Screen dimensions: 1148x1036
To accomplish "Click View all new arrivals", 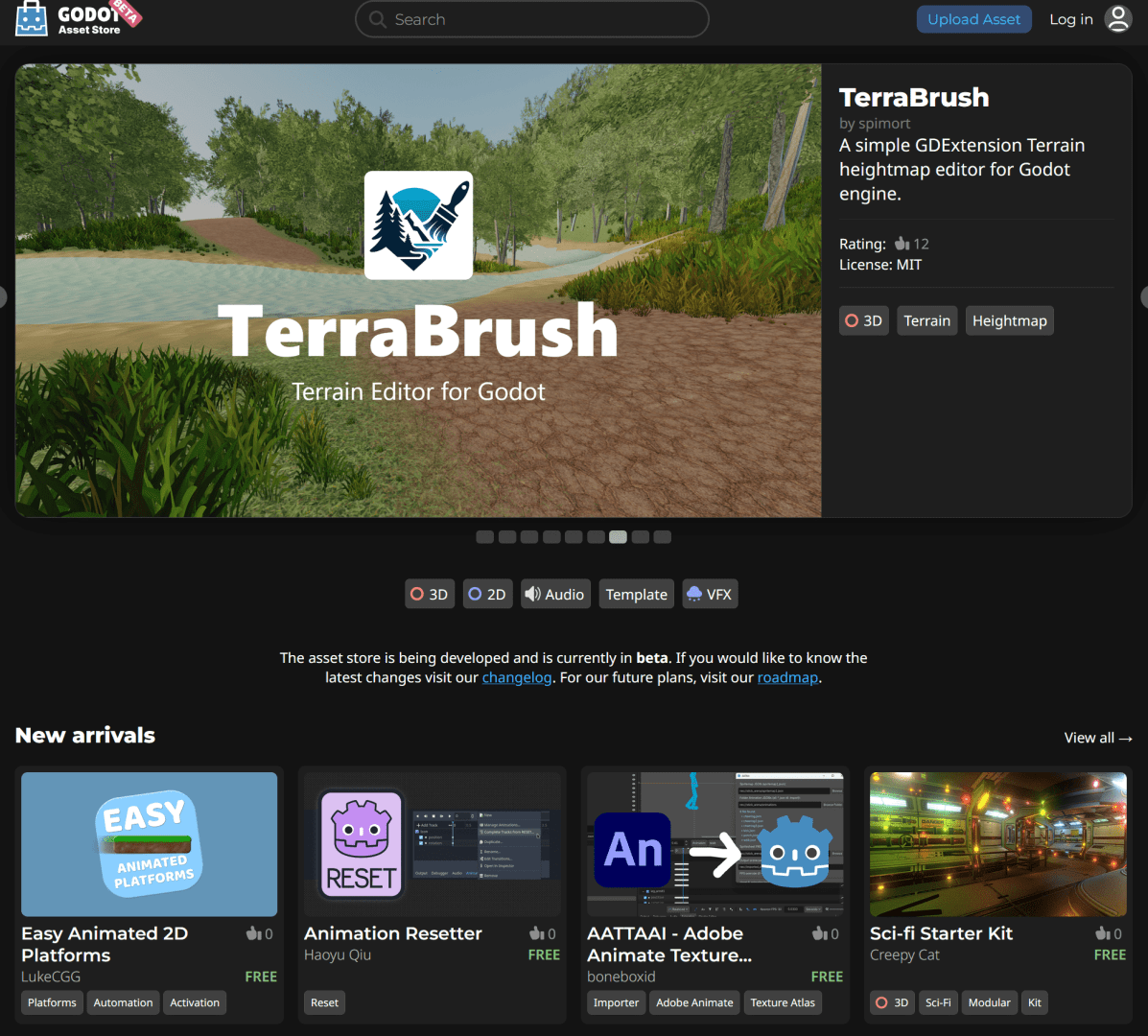I will (x=1098, y=738).
